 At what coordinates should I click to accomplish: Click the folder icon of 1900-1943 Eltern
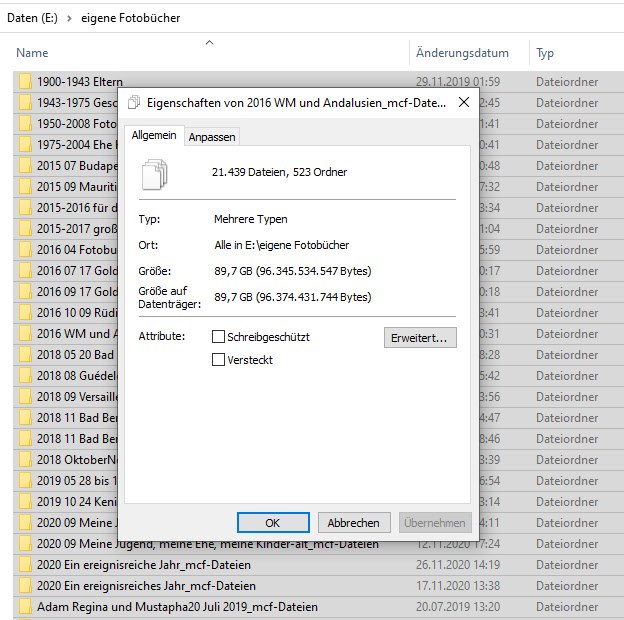tap(25, 82)
